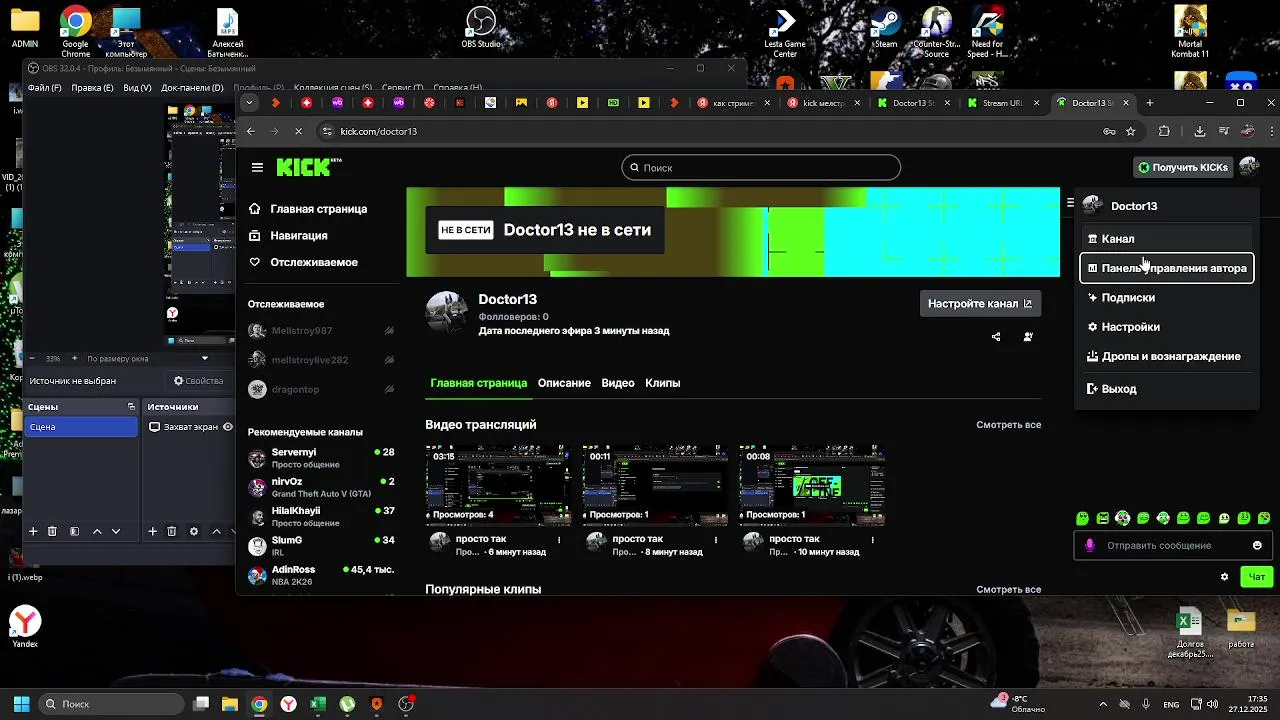Switch to Клипы tab
Viewport: 1280px width, 720px height.
[663, 383]
